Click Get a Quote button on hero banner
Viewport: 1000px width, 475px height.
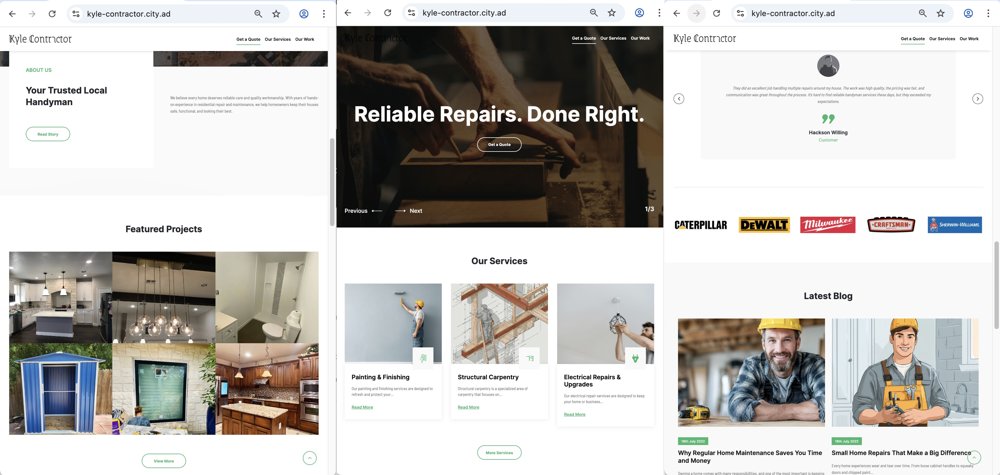click(499, 145)
